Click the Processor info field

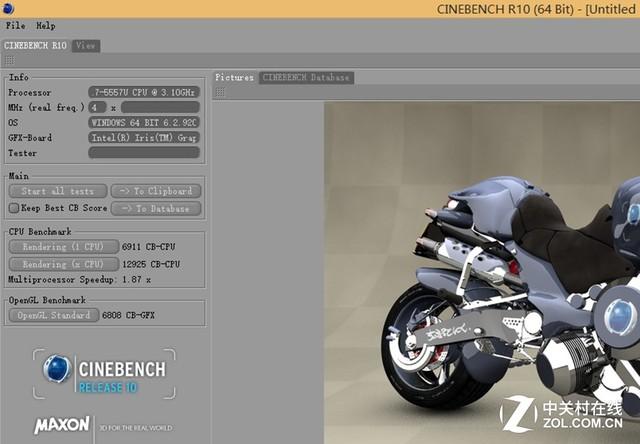point(144,92)
